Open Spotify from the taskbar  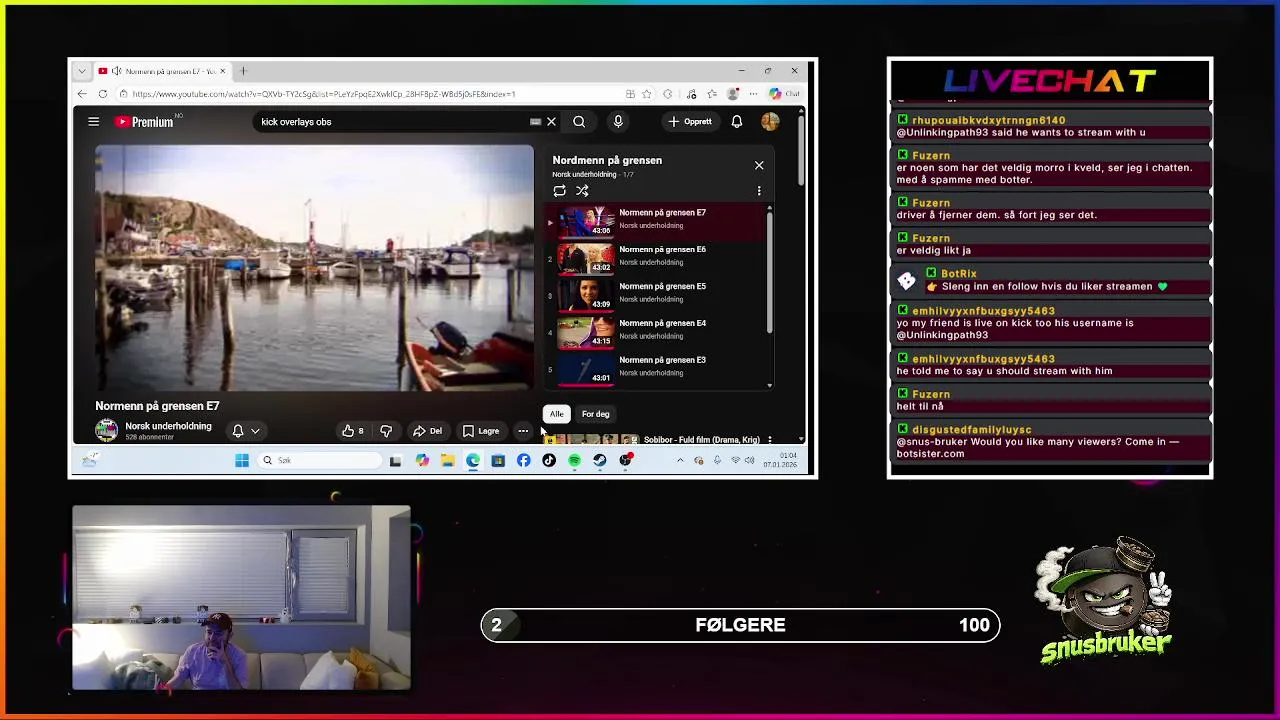tap(574, 461)
